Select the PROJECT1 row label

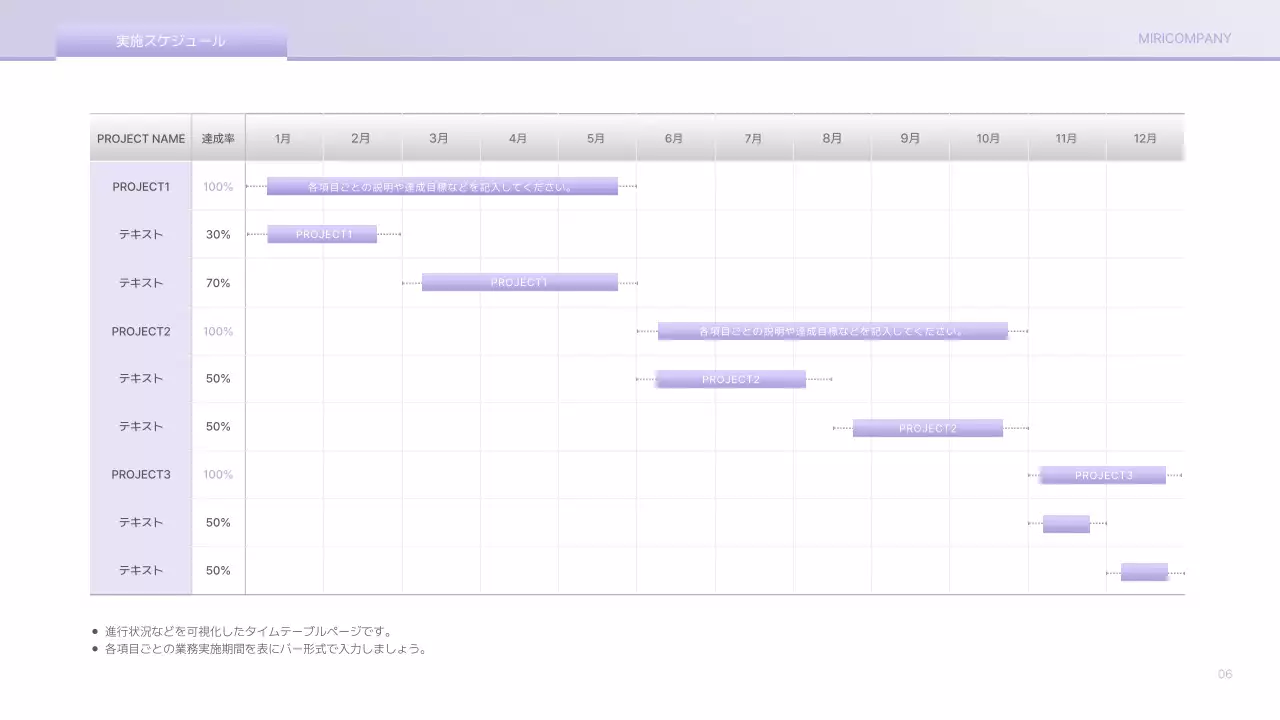tap(141, 187)
